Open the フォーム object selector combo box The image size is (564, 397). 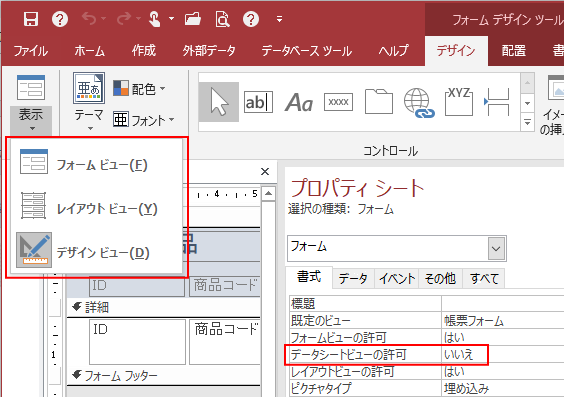pyautogui.click(x=397, y=248)
